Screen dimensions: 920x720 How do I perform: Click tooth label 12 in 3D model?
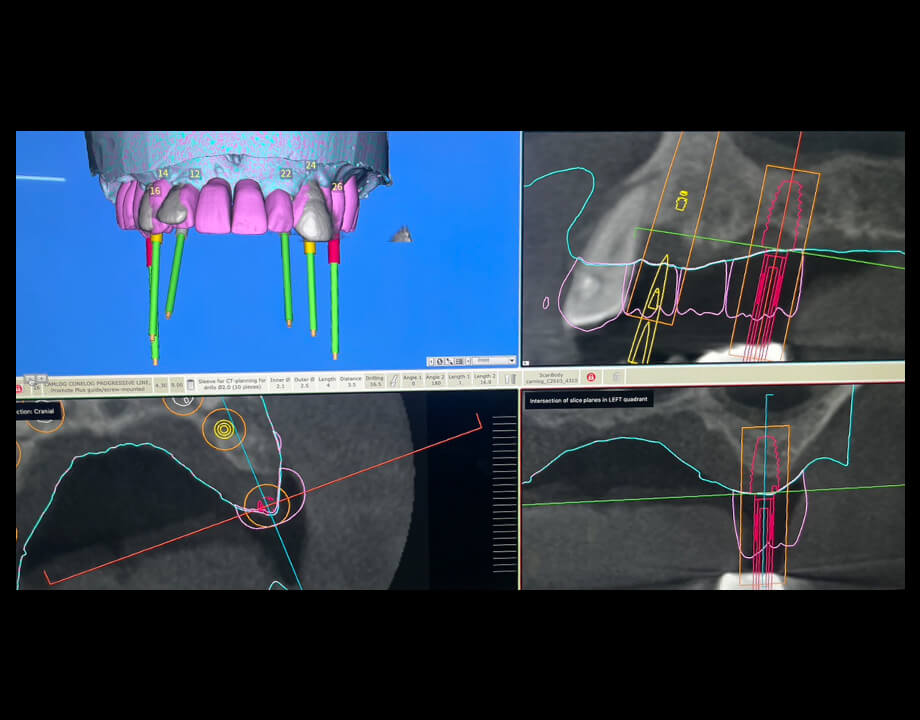click(x=194, y=174)
